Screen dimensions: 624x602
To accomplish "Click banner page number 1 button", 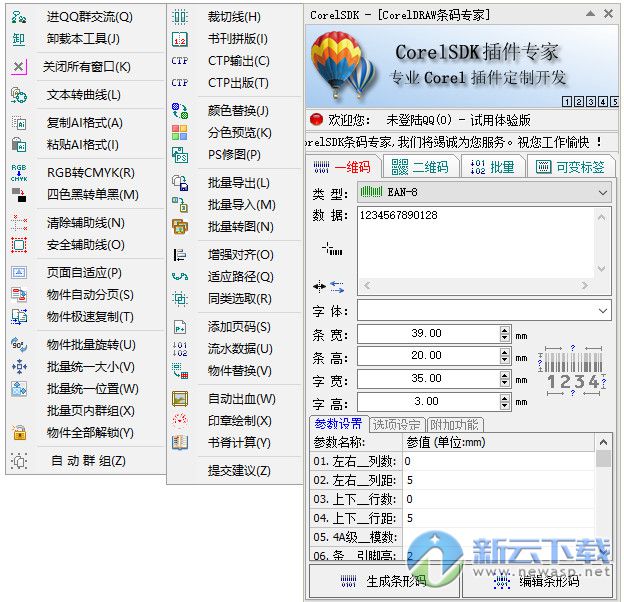I will coord(567,102).
